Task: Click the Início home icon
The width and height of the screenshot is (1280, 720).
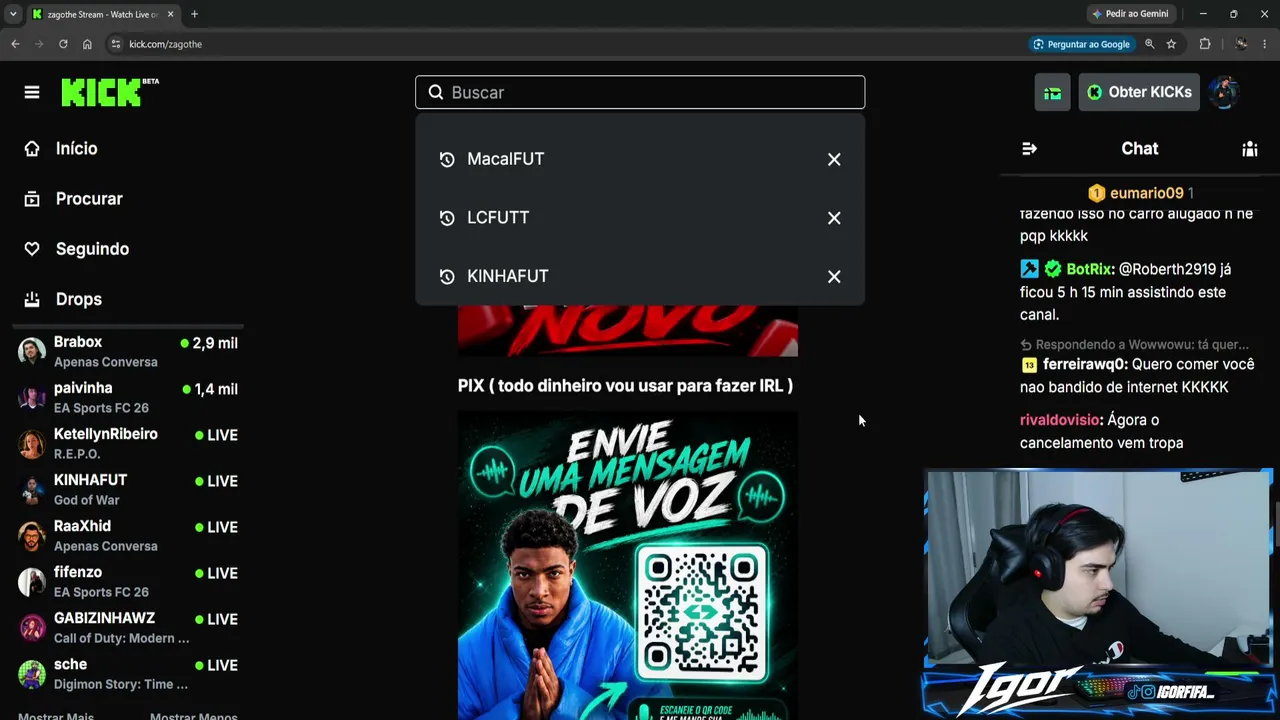Action: (32, 149)
